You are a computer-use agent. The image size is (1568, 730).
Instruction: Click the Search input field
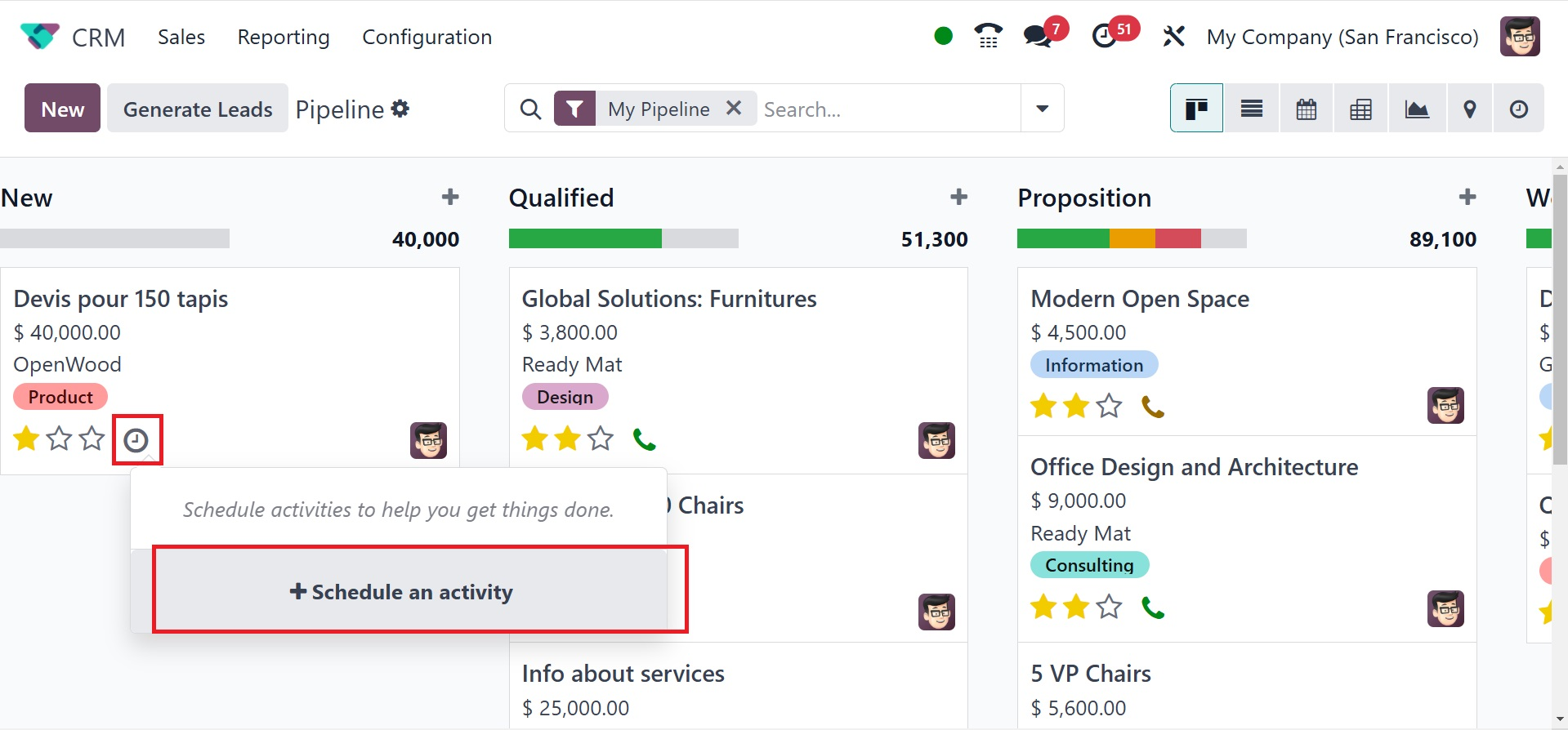(887, 109)
